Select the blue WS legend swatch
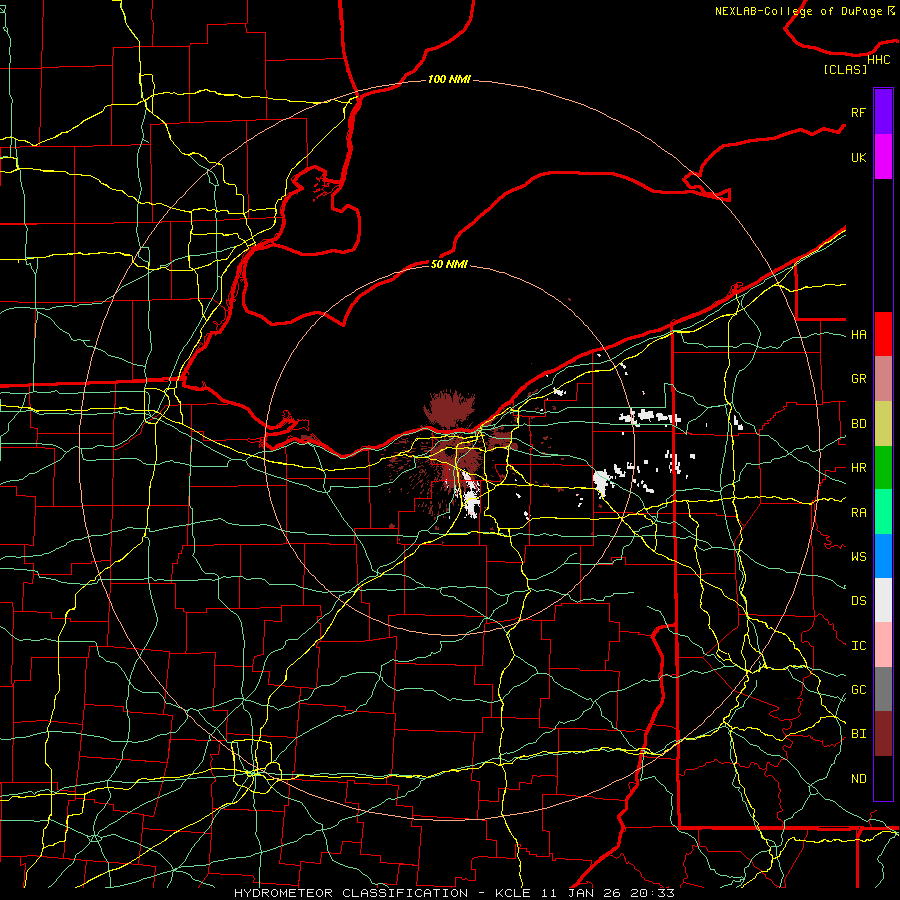900x900 pixels. click(x=883, y=556)
